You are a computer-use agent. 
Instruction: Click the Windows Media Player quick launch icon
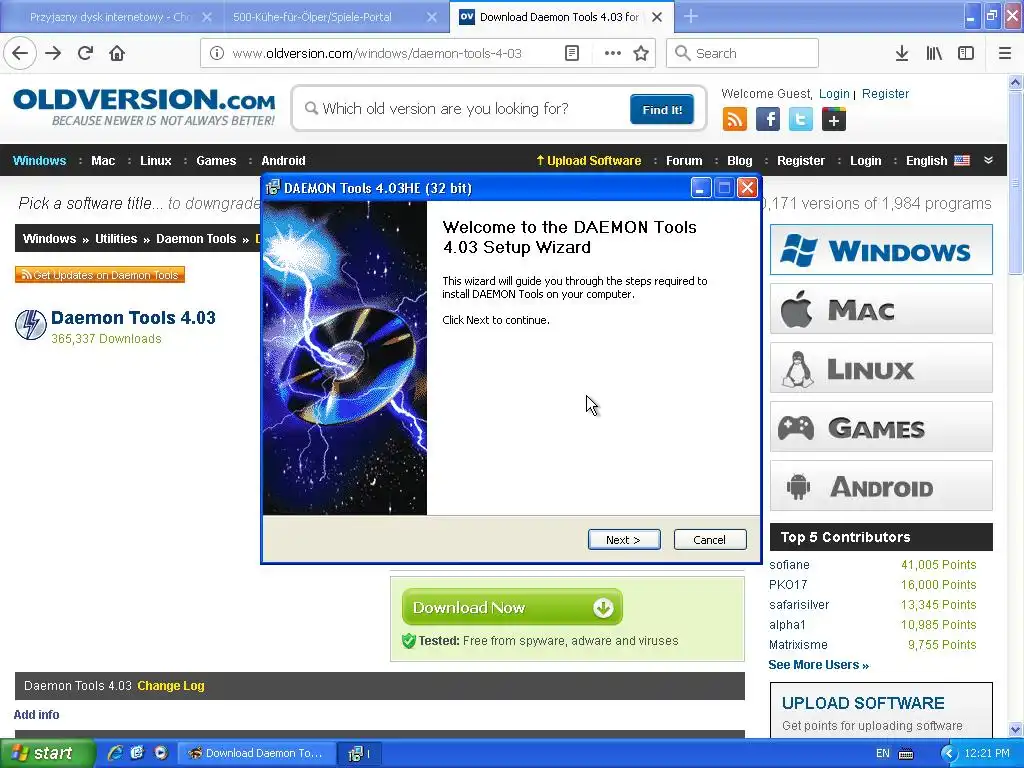click(x=161, y=753)
